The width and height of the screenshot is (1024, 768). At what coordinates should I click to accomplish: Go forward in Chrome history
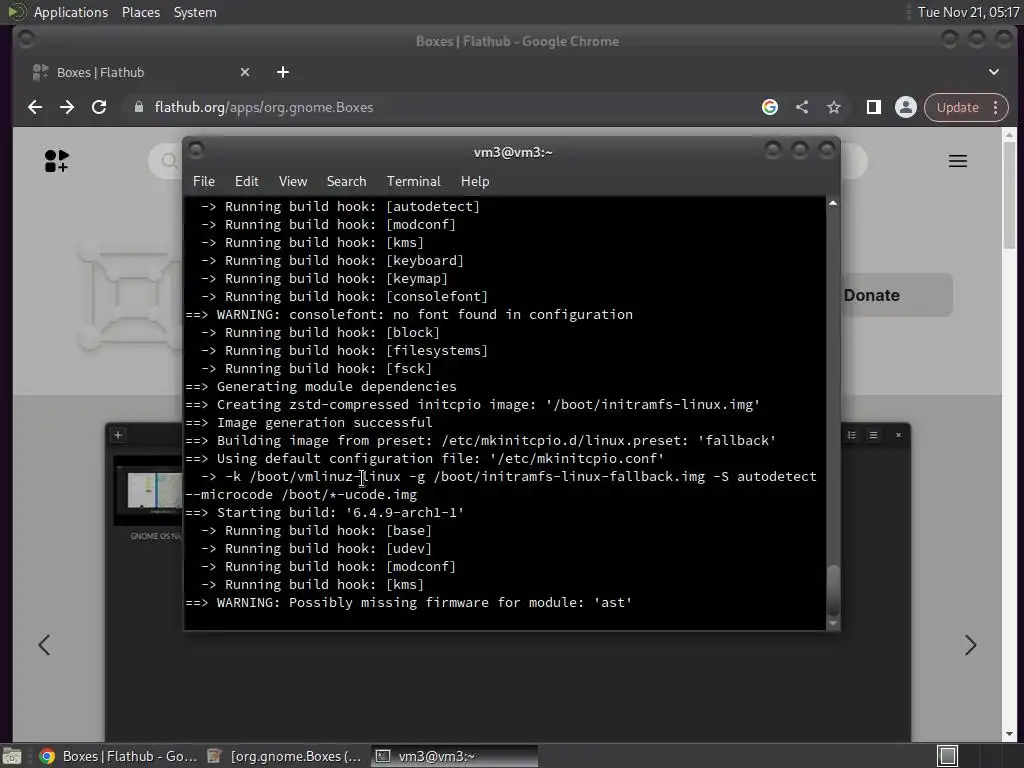click(67, 107)
